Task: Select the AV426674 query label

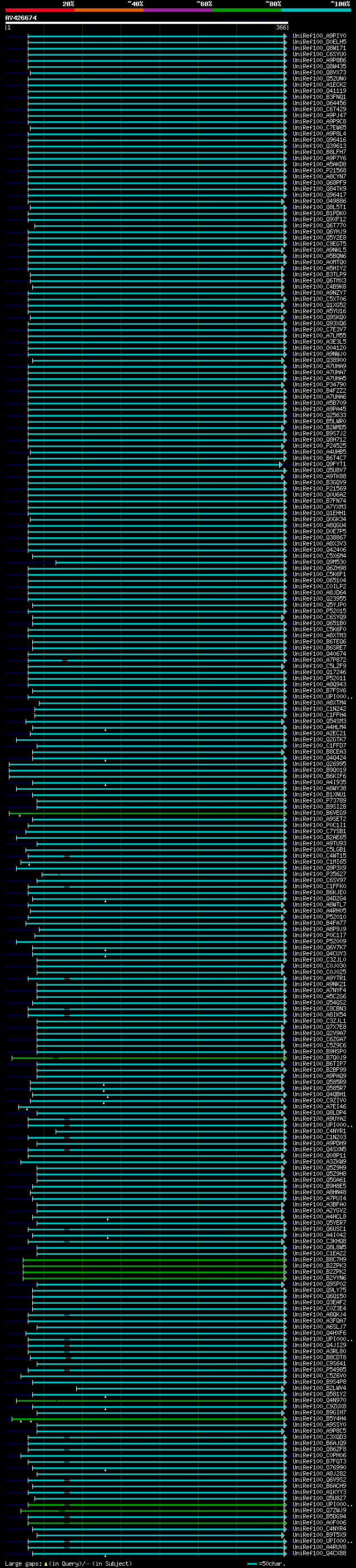Action: tap(21, 18)
